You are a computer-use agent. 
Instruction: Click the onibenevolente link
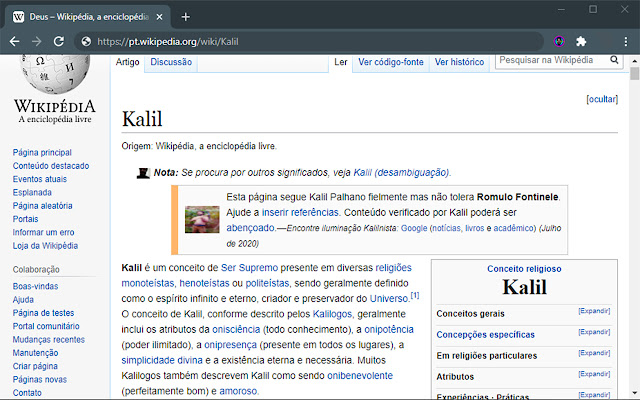click(x=360, y=376)
